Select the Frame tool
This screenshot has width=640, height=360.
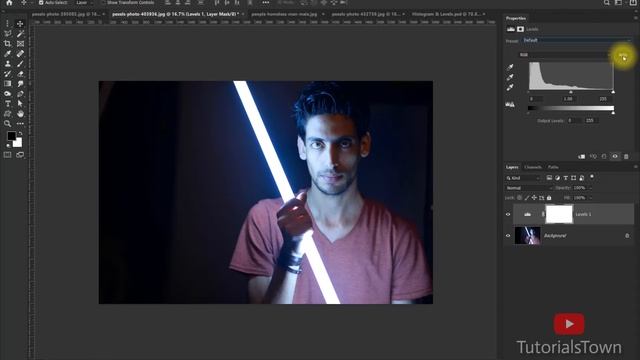pos(20,44)
